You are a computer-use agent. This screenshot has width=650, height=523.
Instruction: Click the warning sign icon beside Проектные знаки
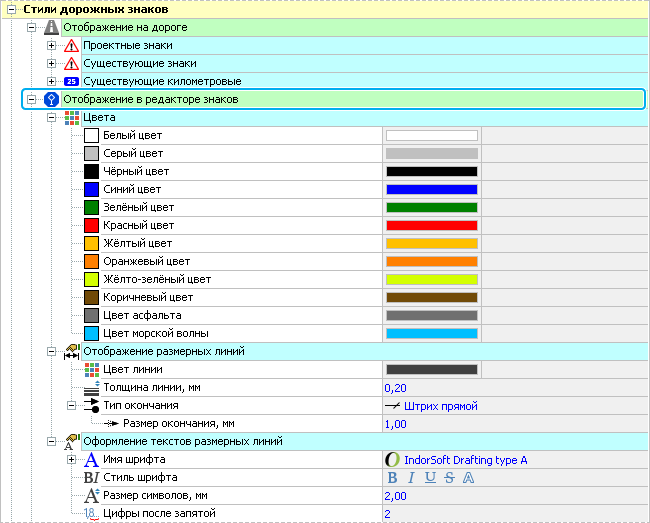click(71, 46)
